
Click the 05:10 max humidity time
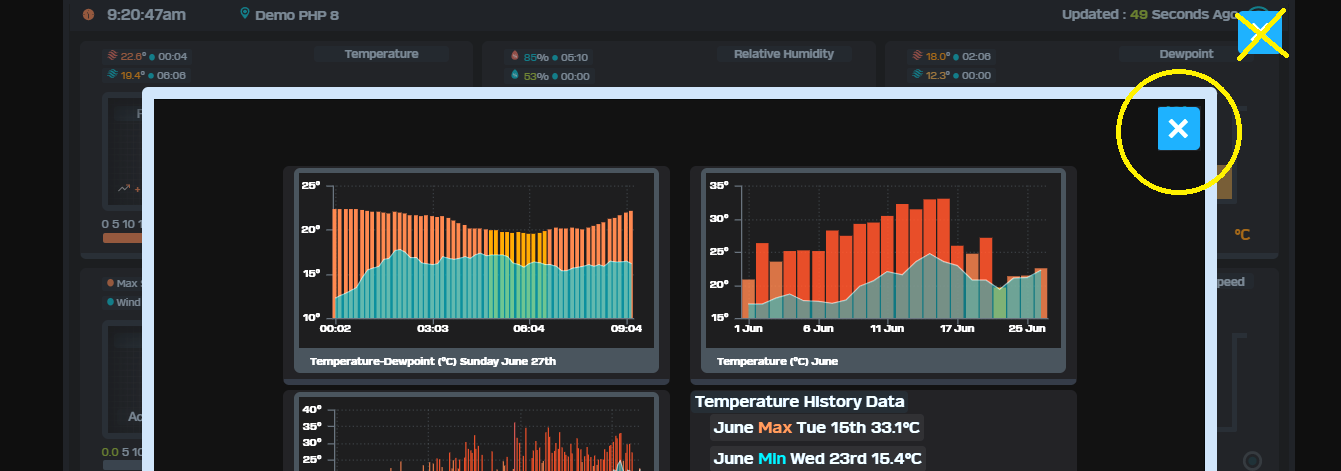tap(574, 57)
